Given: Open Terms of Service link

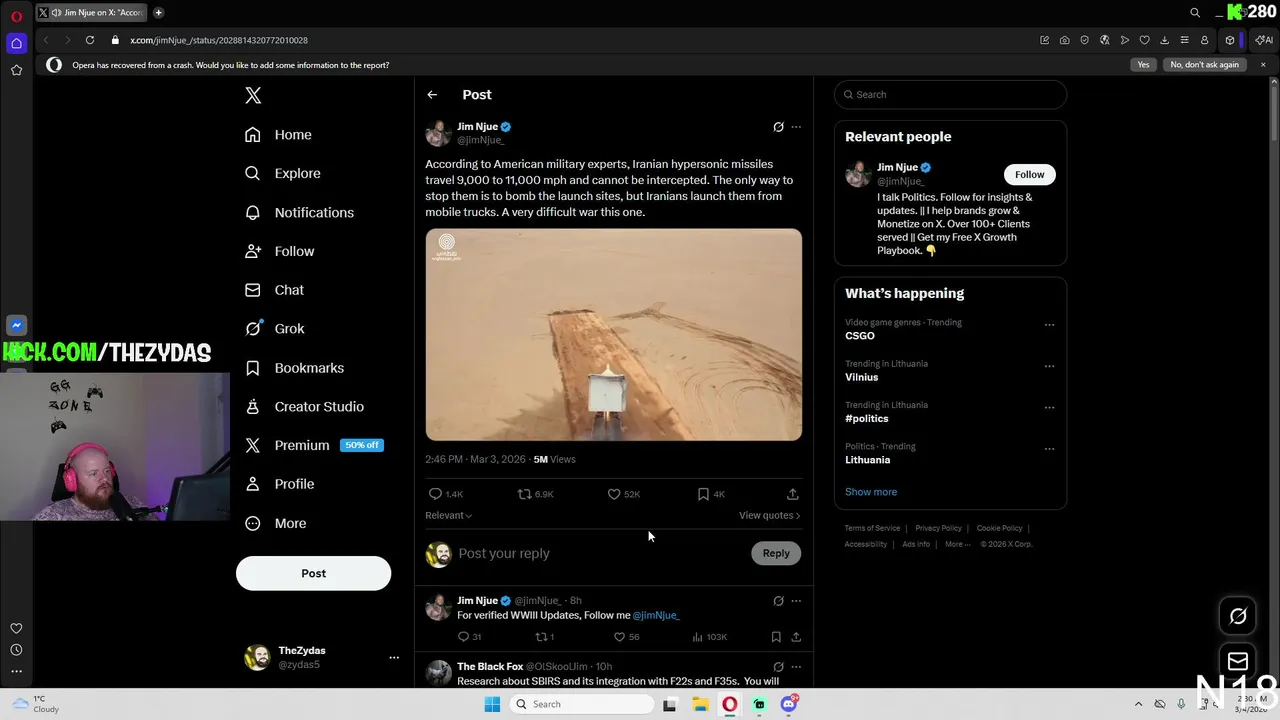Looking at the screenshot, I should click(x=872, y=528).
